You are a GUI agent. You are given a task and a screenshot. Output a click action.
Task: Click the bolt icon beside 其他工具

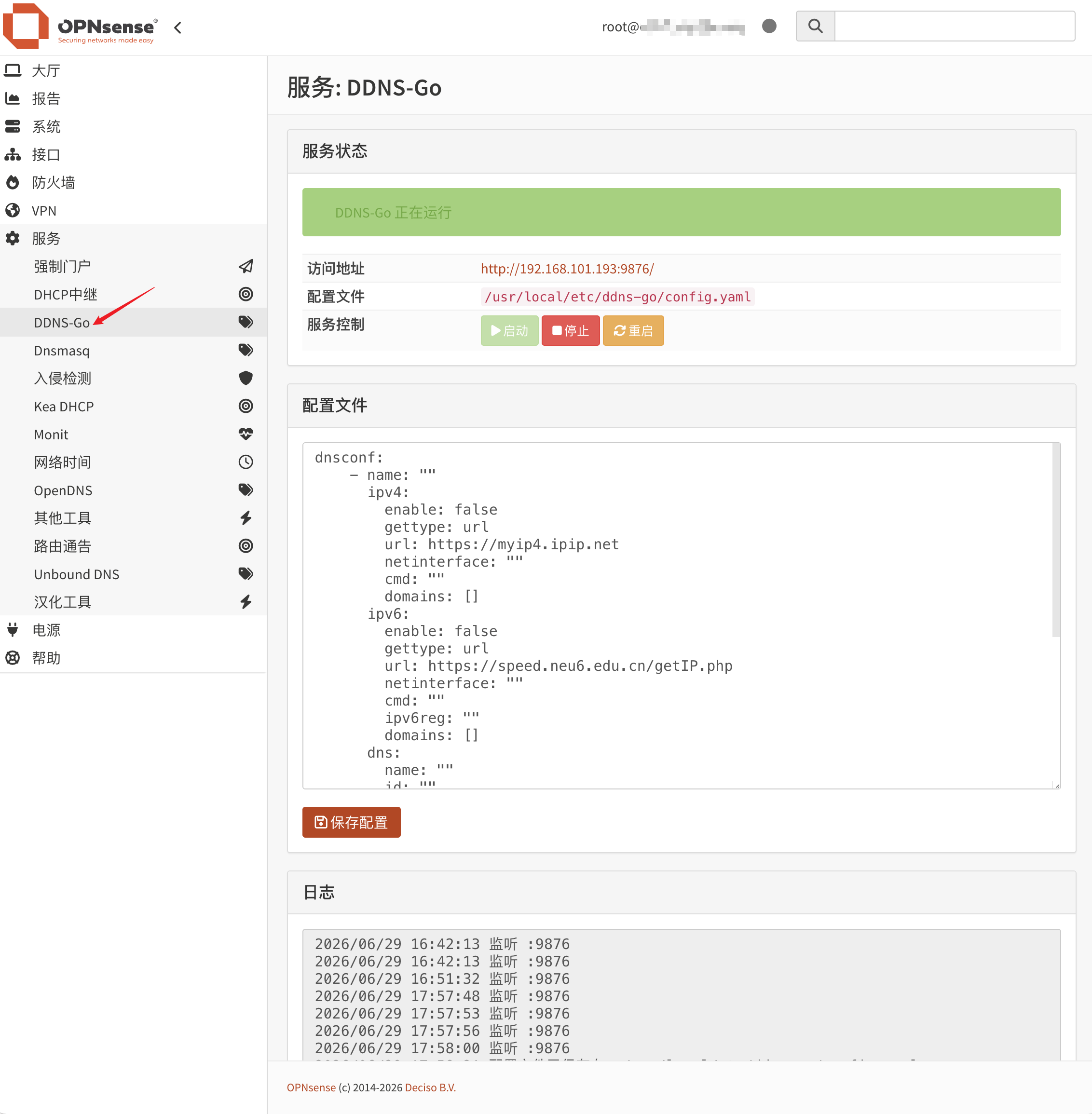pyautogui.click(x=246, y=518)
